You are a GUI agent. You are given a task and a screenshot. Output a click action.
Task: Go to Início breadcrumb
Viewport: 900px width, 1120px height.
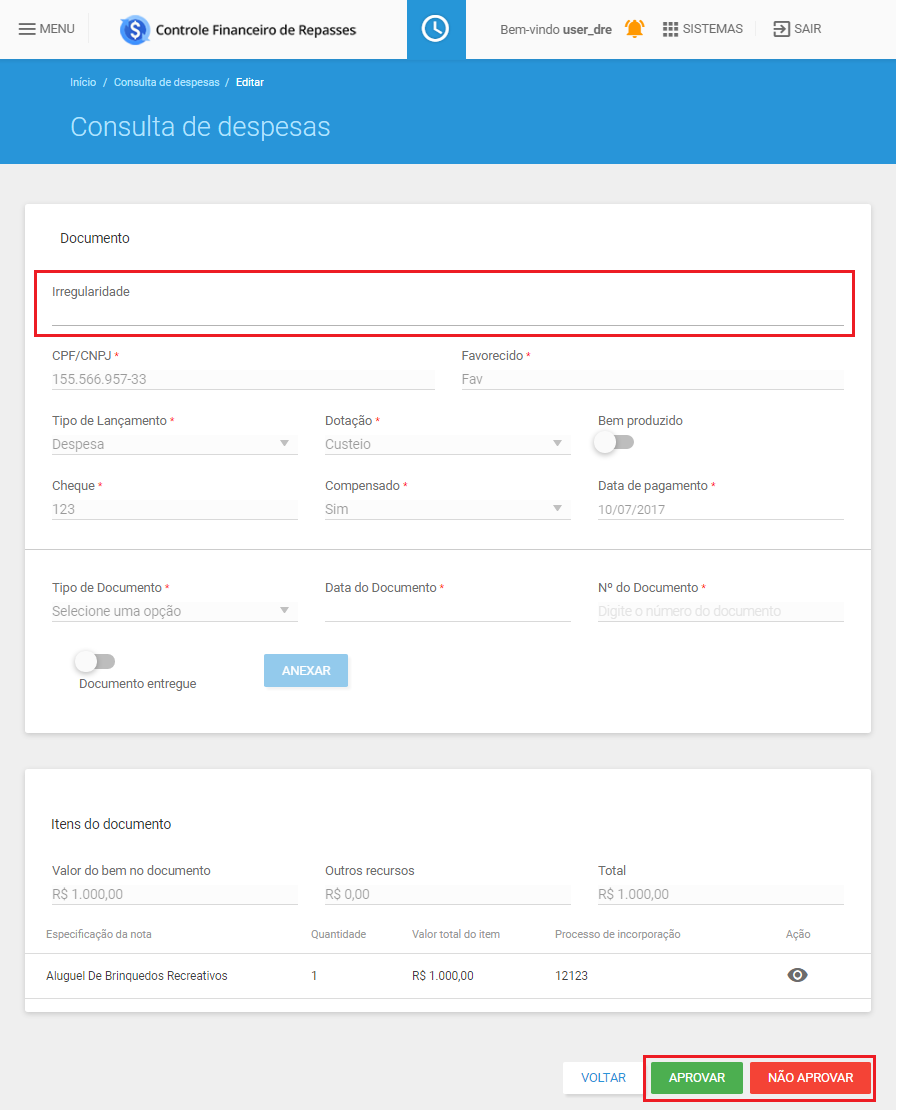pyautogui.click(x=83, y=82)
